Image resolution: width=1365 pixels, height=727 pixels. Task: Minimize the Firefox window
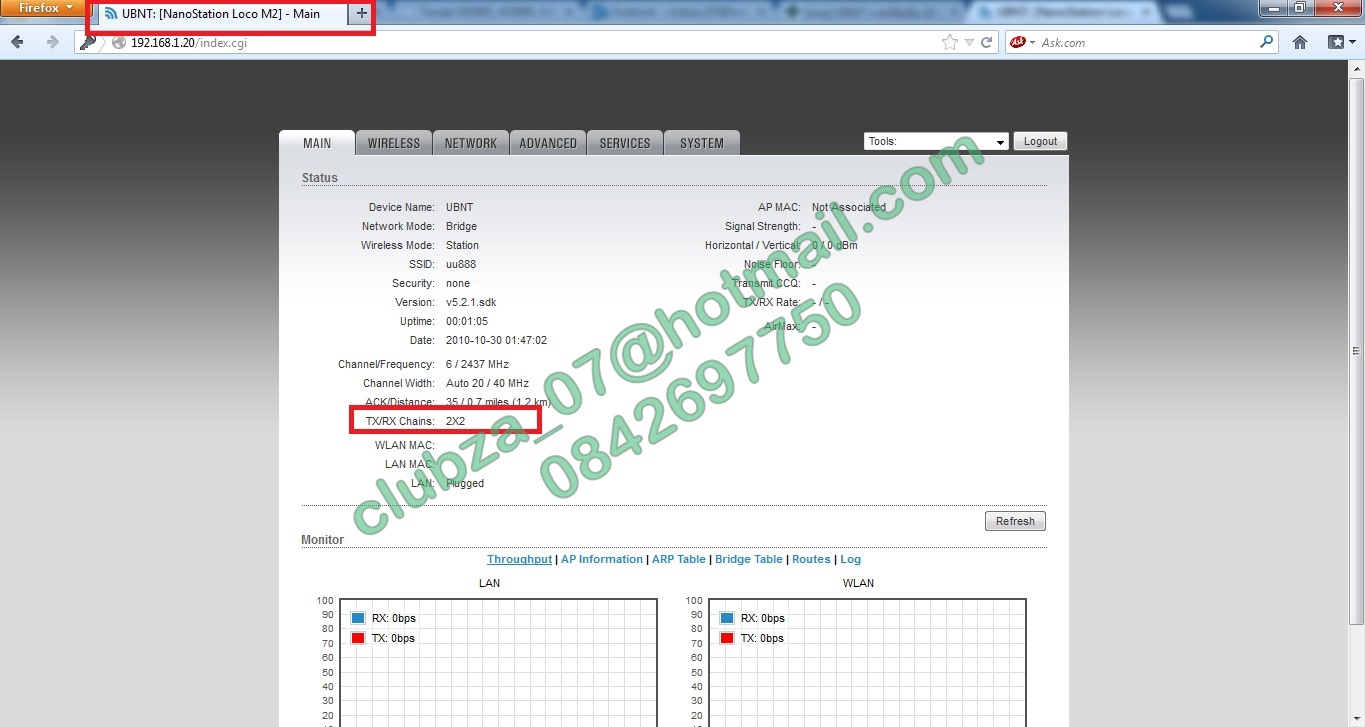click(1273, 8)
